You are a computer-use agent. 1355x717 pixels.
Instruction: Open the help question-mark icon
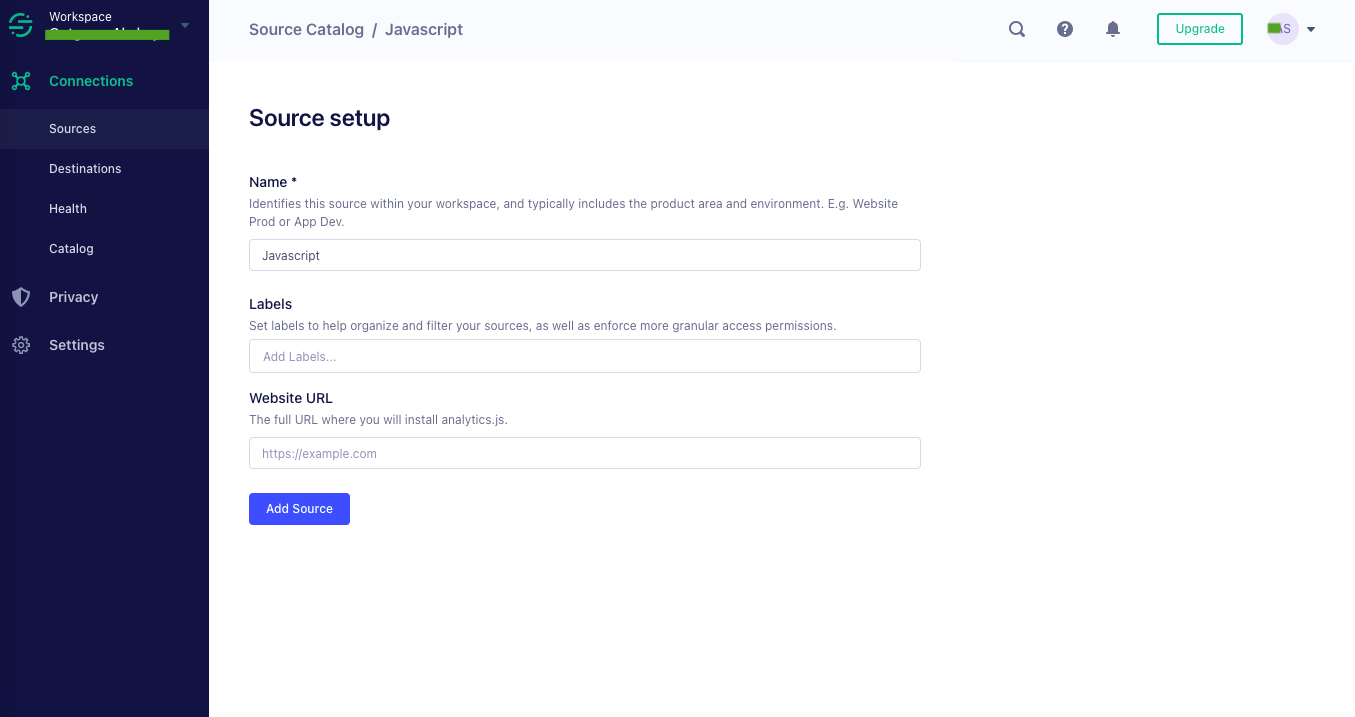[x=1065, y=29]
